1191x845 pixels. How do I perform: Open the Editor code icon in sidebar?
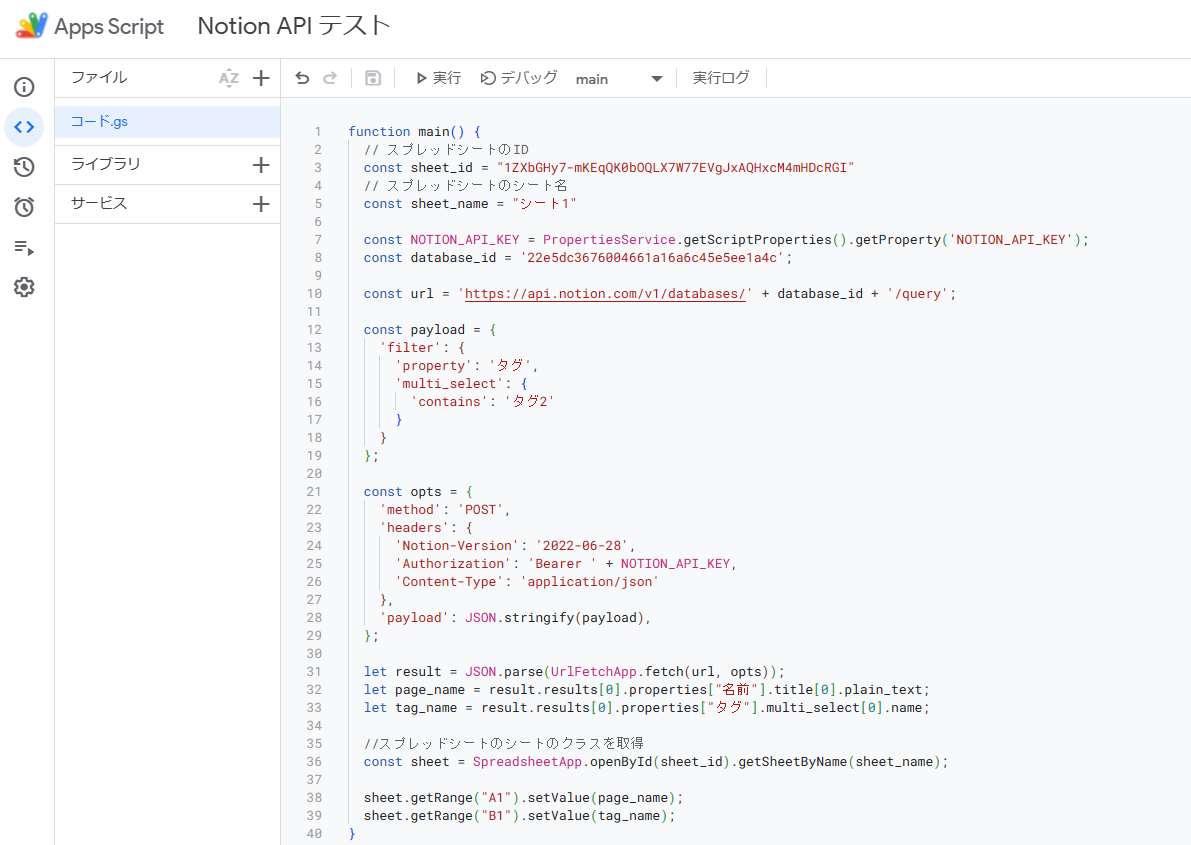click(x=24, y=127)
